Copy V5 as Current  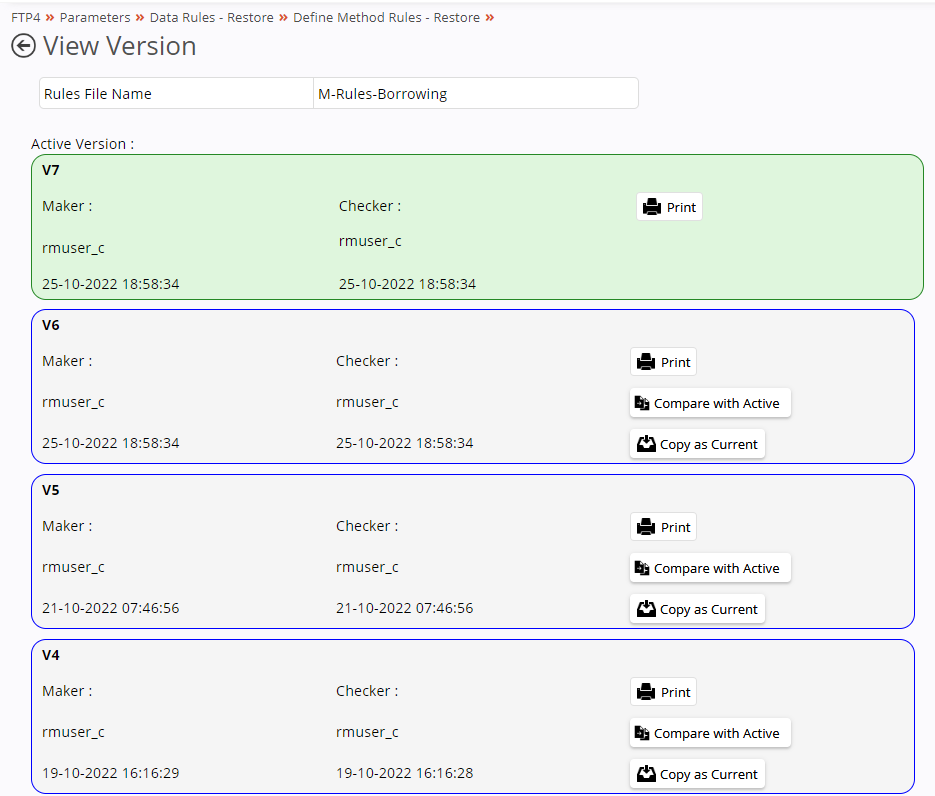coord(697,609)
